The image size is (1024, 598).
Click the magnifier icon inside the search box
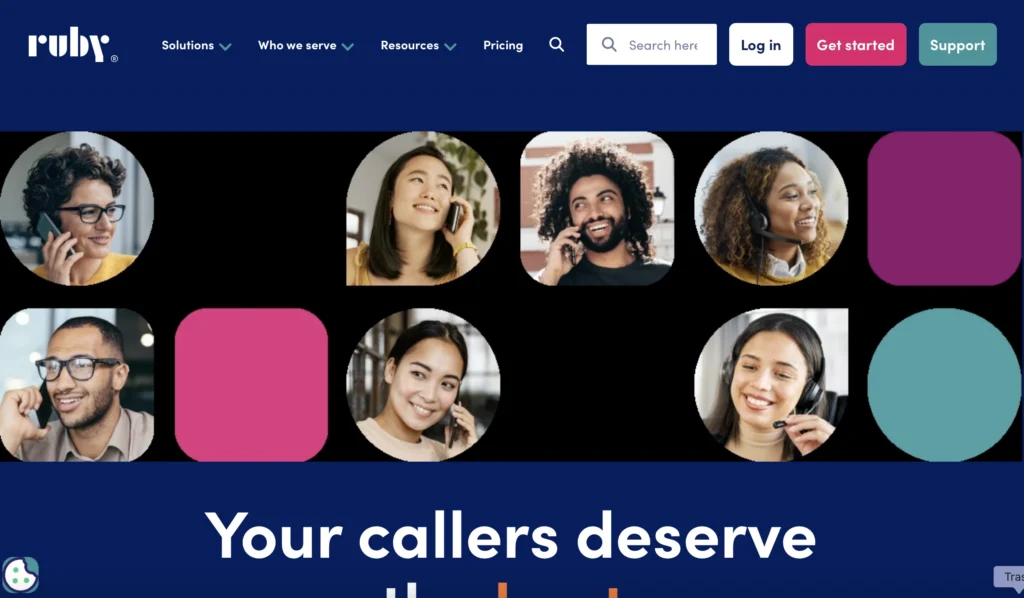point(609,44)
